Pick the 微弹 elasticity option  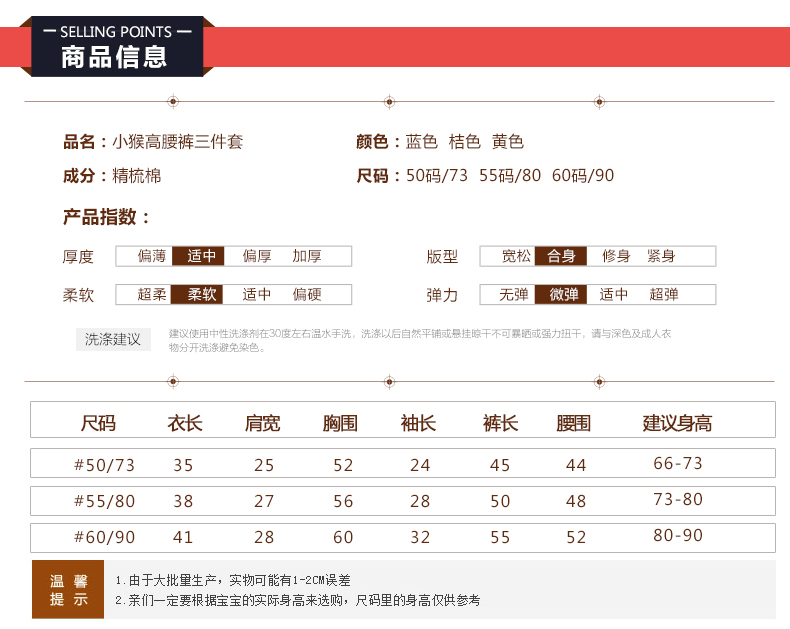coord(563,294)
